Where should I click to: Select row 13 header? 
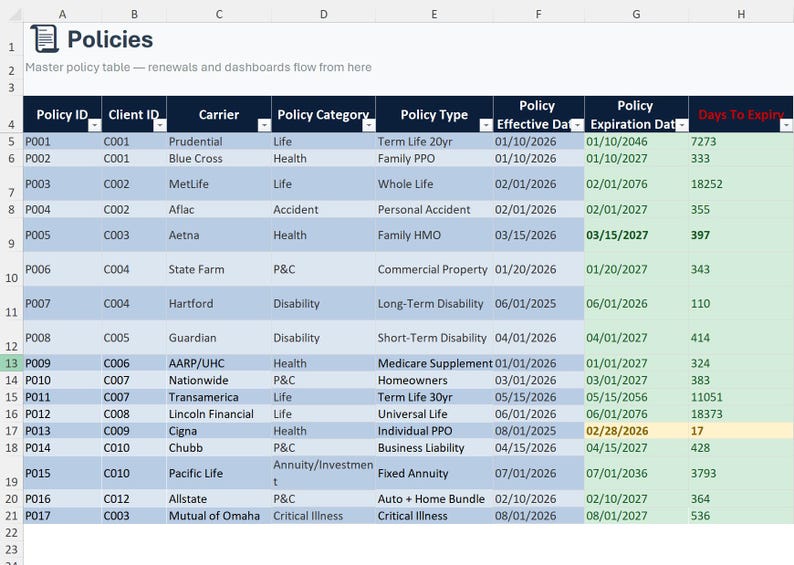[11, 363]
